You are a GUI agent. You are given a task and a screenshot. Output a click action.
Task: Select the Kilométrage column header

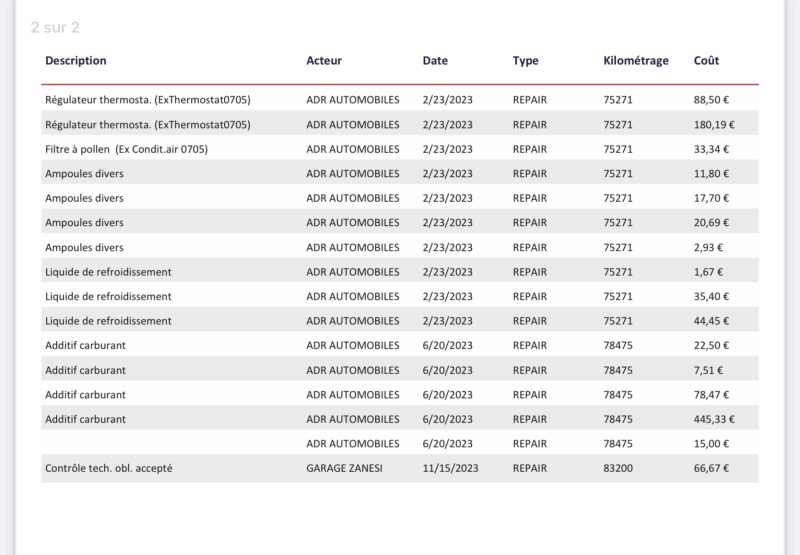[x=636, y=61]
